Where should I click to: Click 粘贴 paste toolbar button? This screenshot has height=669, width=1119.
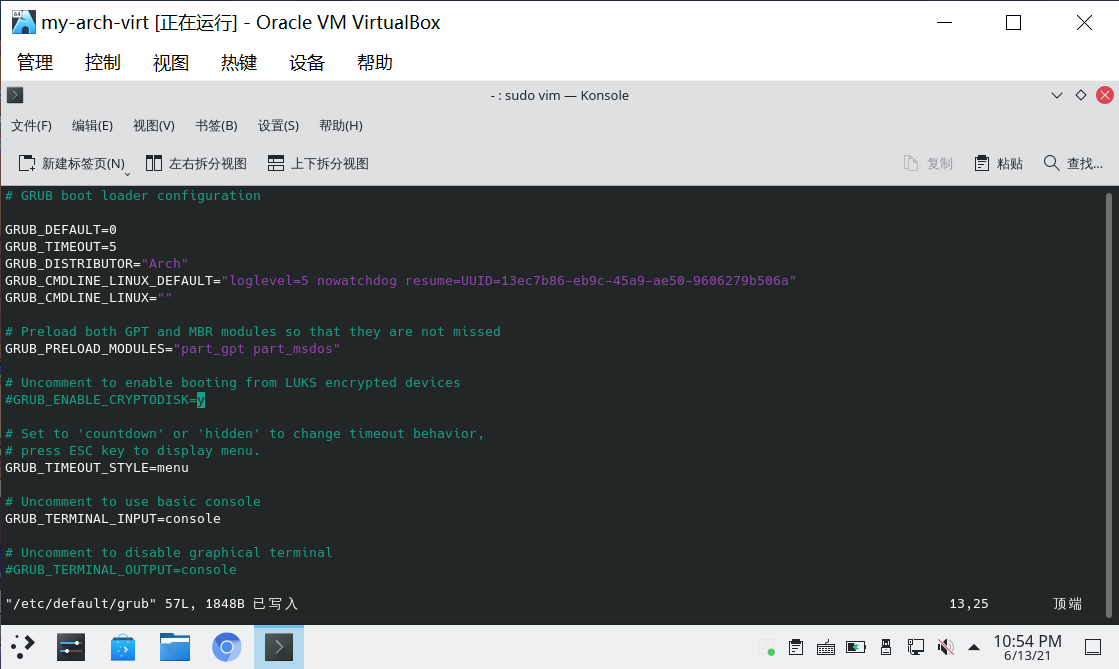998,163
